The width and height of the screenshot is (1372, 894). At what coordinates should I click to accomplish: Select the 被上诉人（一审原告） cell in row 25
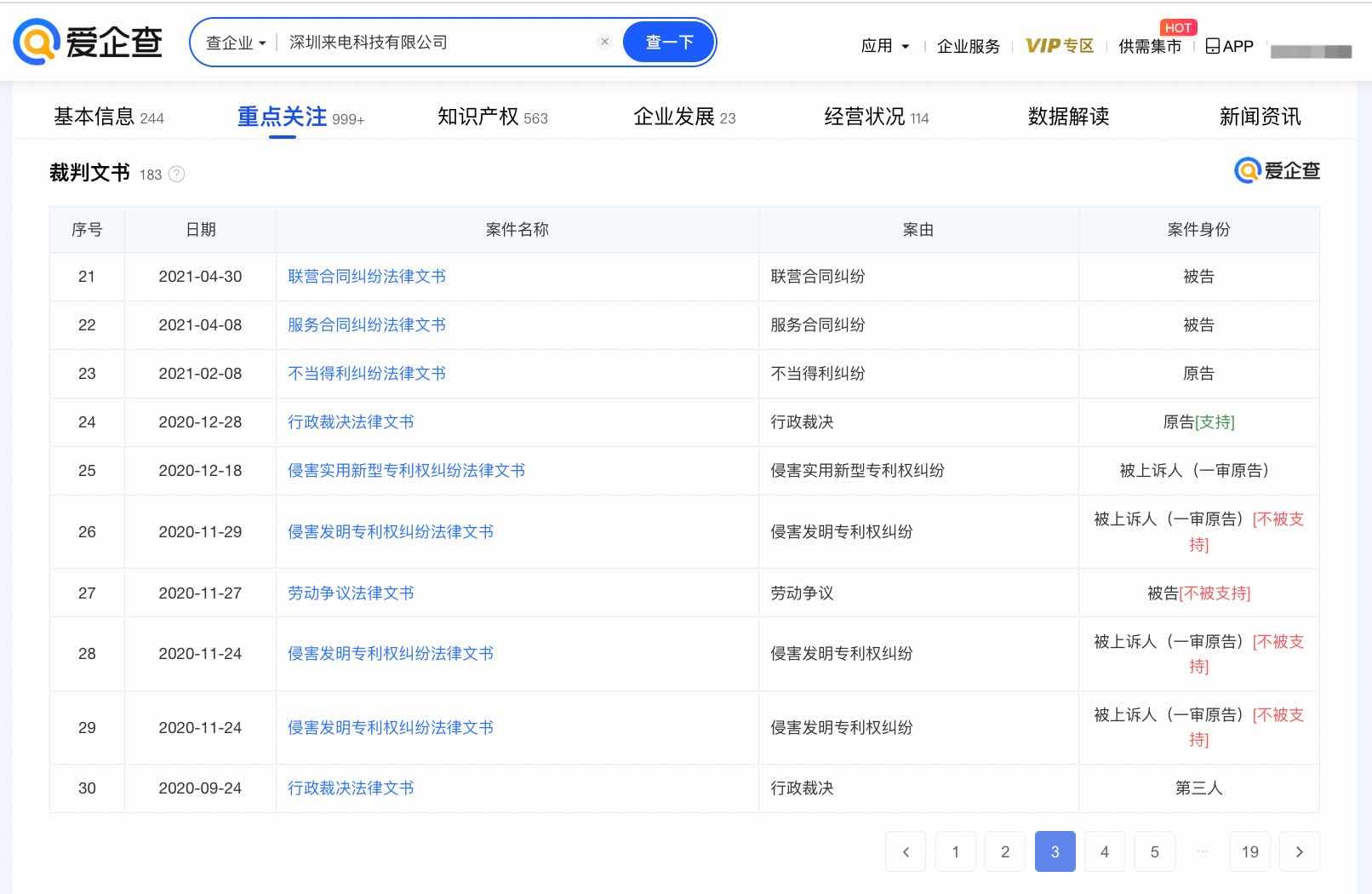point(1199,471)
